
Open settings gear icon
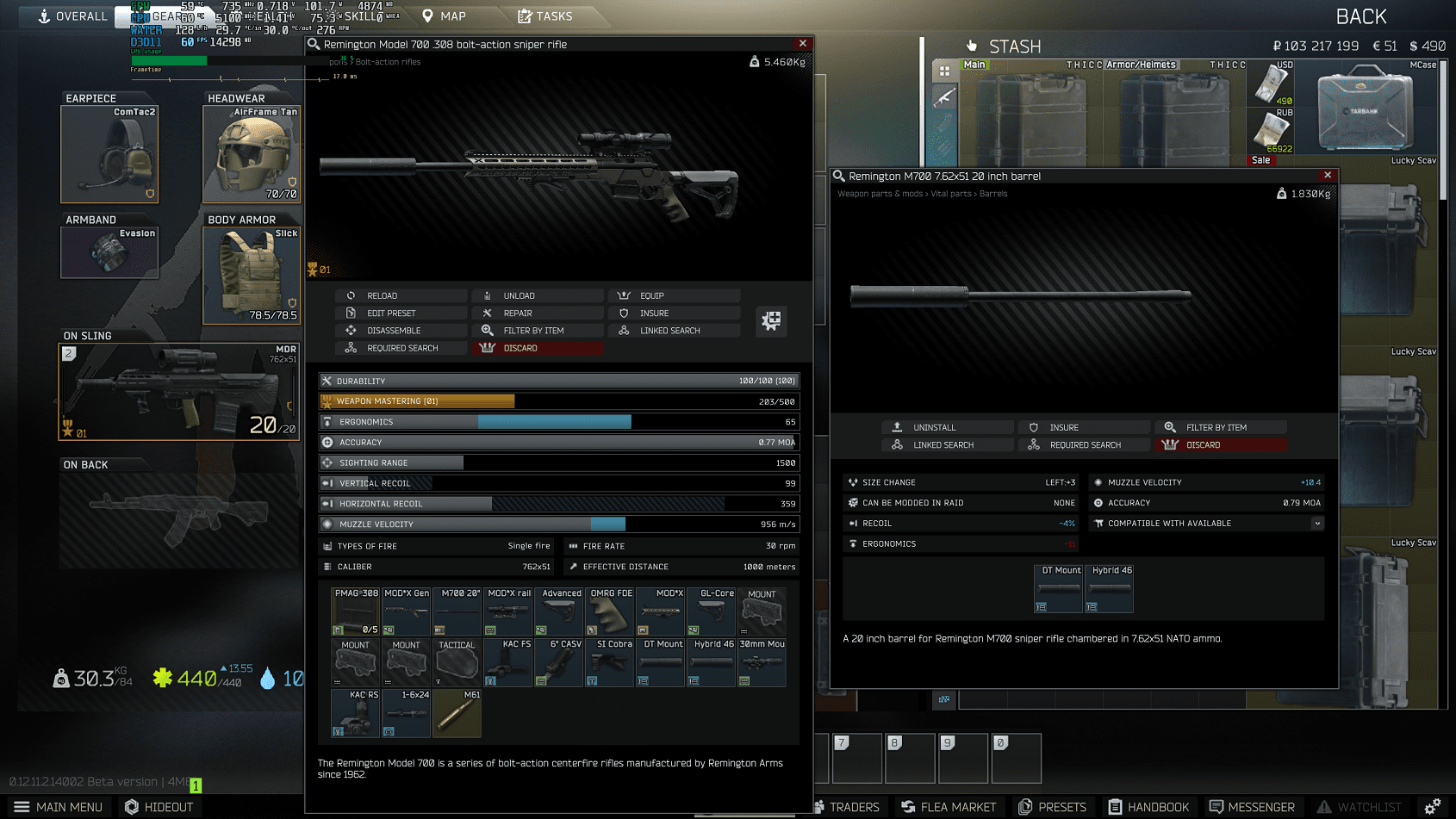tap(1433, 806)
